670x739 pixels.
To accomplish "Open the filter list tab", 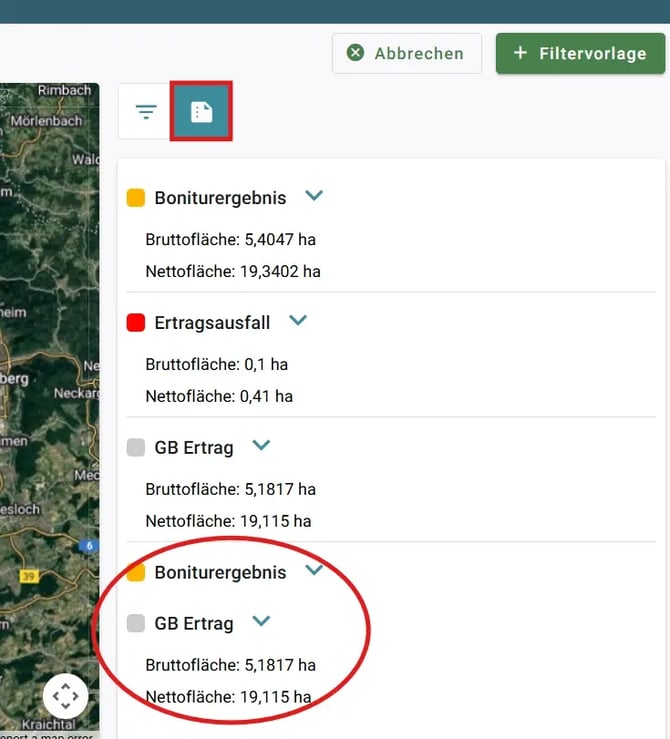I will tap(146, 111).
